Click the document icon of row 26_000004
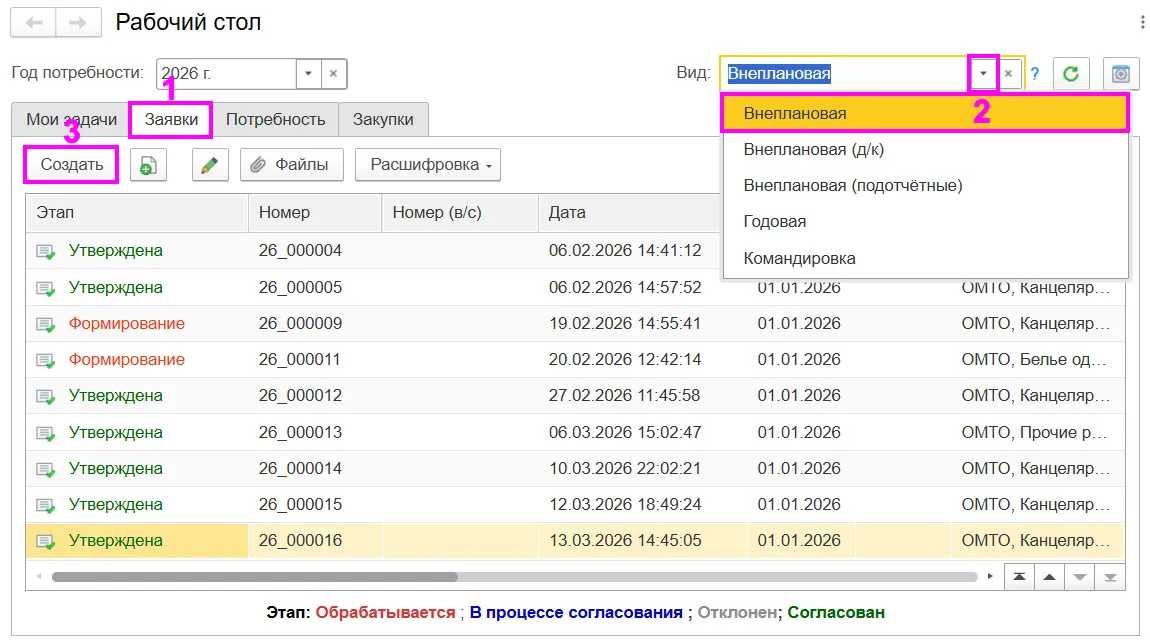 point(45,252)
